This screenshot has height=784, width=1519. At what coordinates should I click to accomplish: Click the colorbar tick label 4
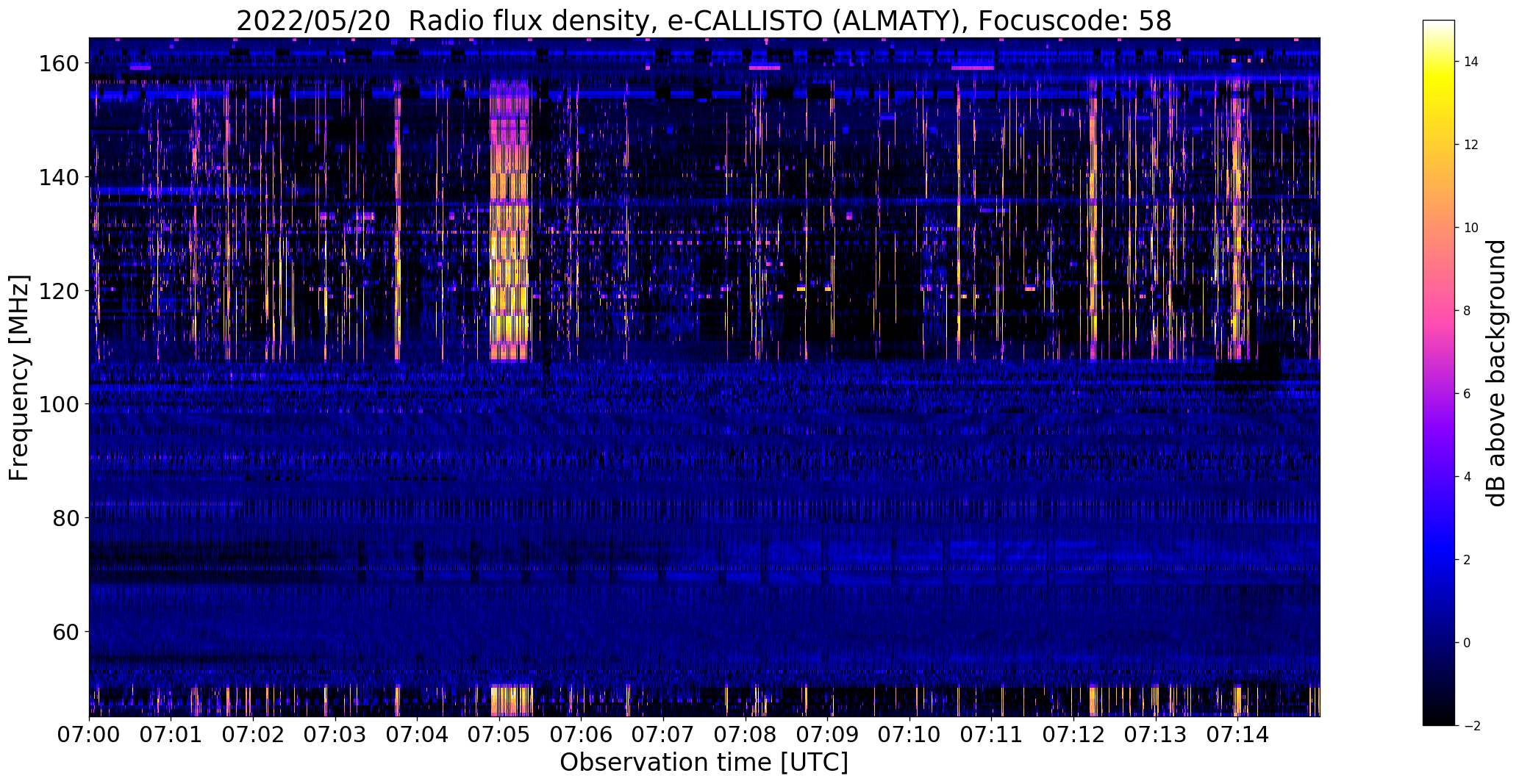(x=1468, y=477)
